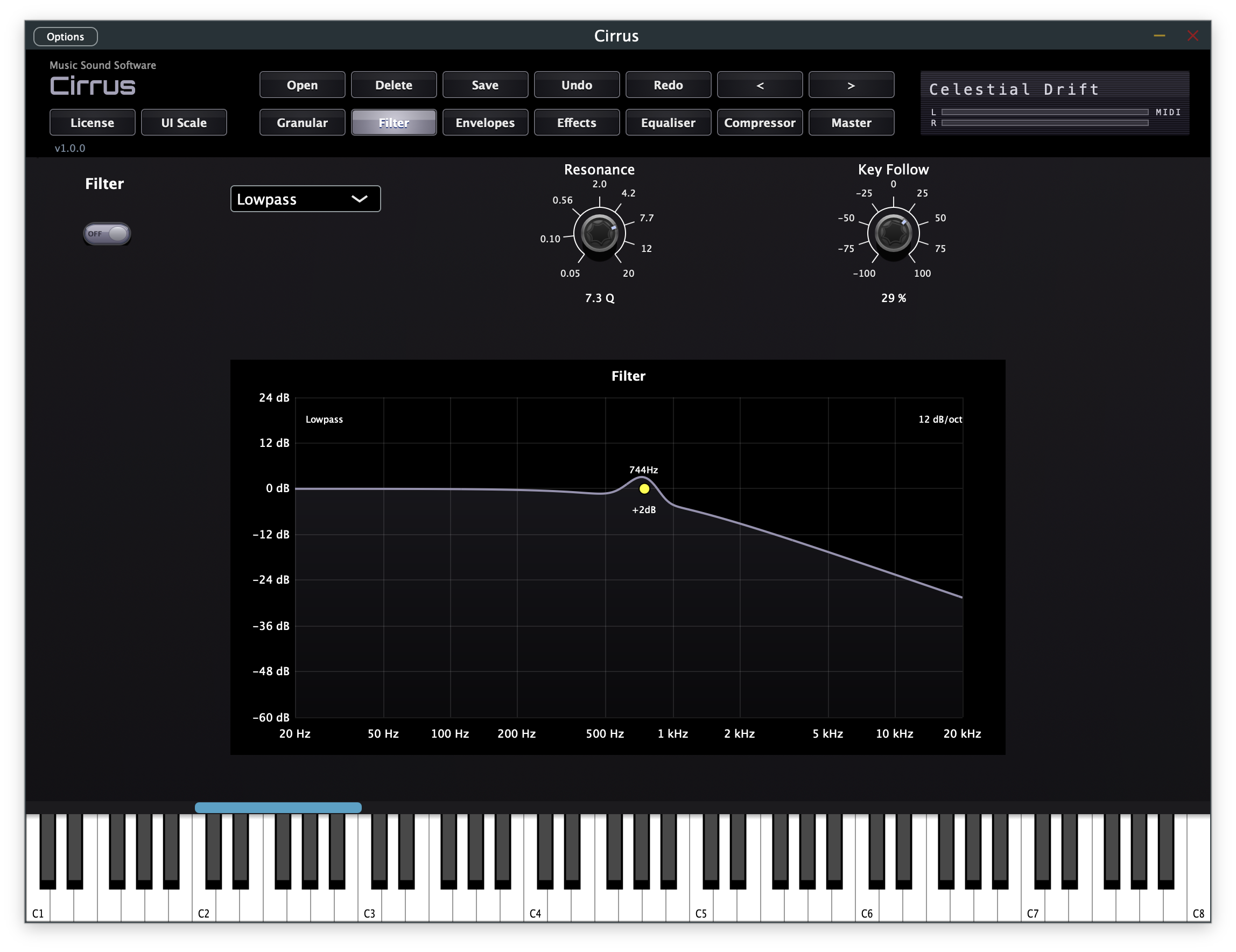The image size is (1236, 952).
Task: Toggle the Filter on/off switch
Action: click(107, 233)
